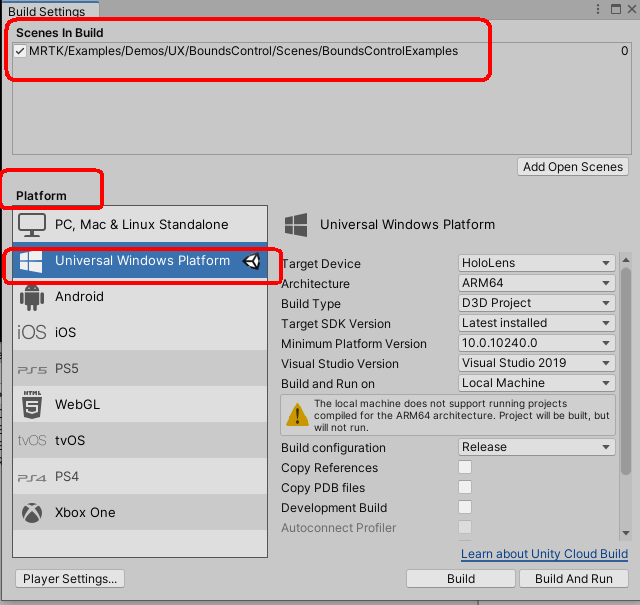Open Player Settings

click(x=70, y=579)
